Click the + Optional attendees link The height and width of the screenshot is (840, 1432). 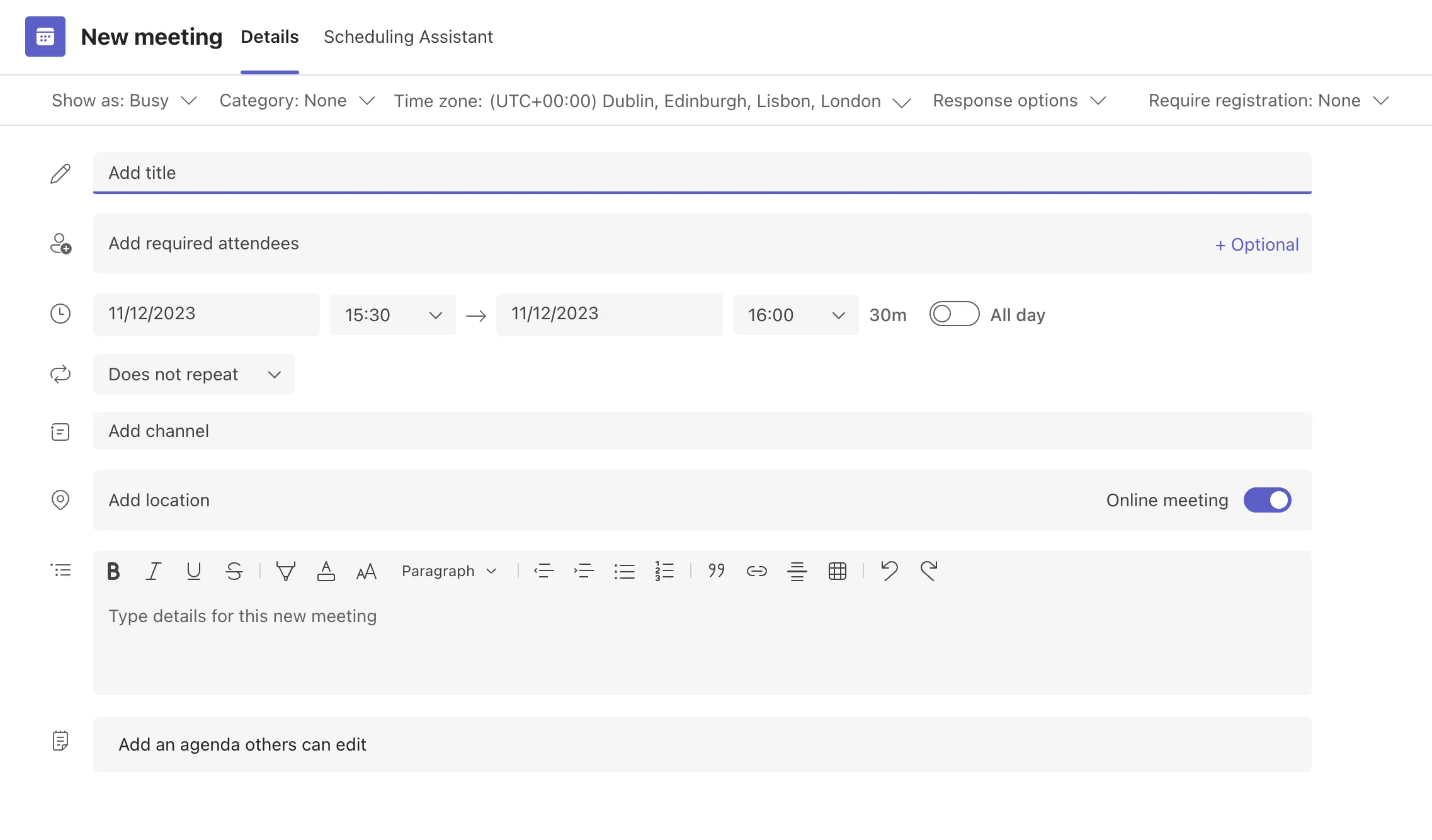pyautogui.click(x=1256, y=244)
